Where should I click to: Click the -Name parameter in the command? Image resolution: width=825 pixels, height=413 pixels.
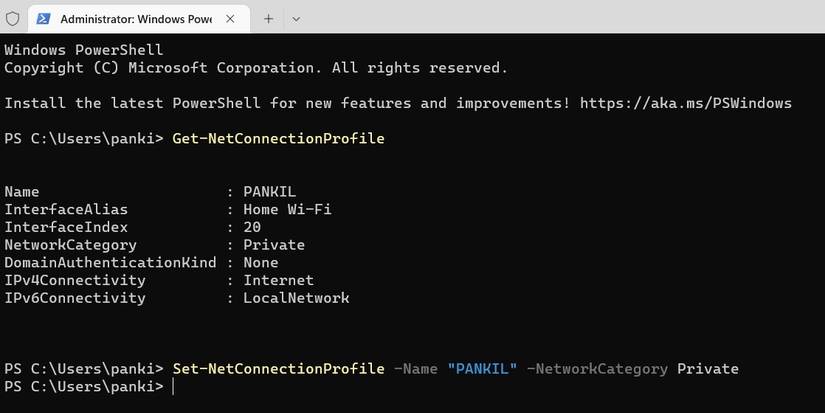tap(416, 369)
